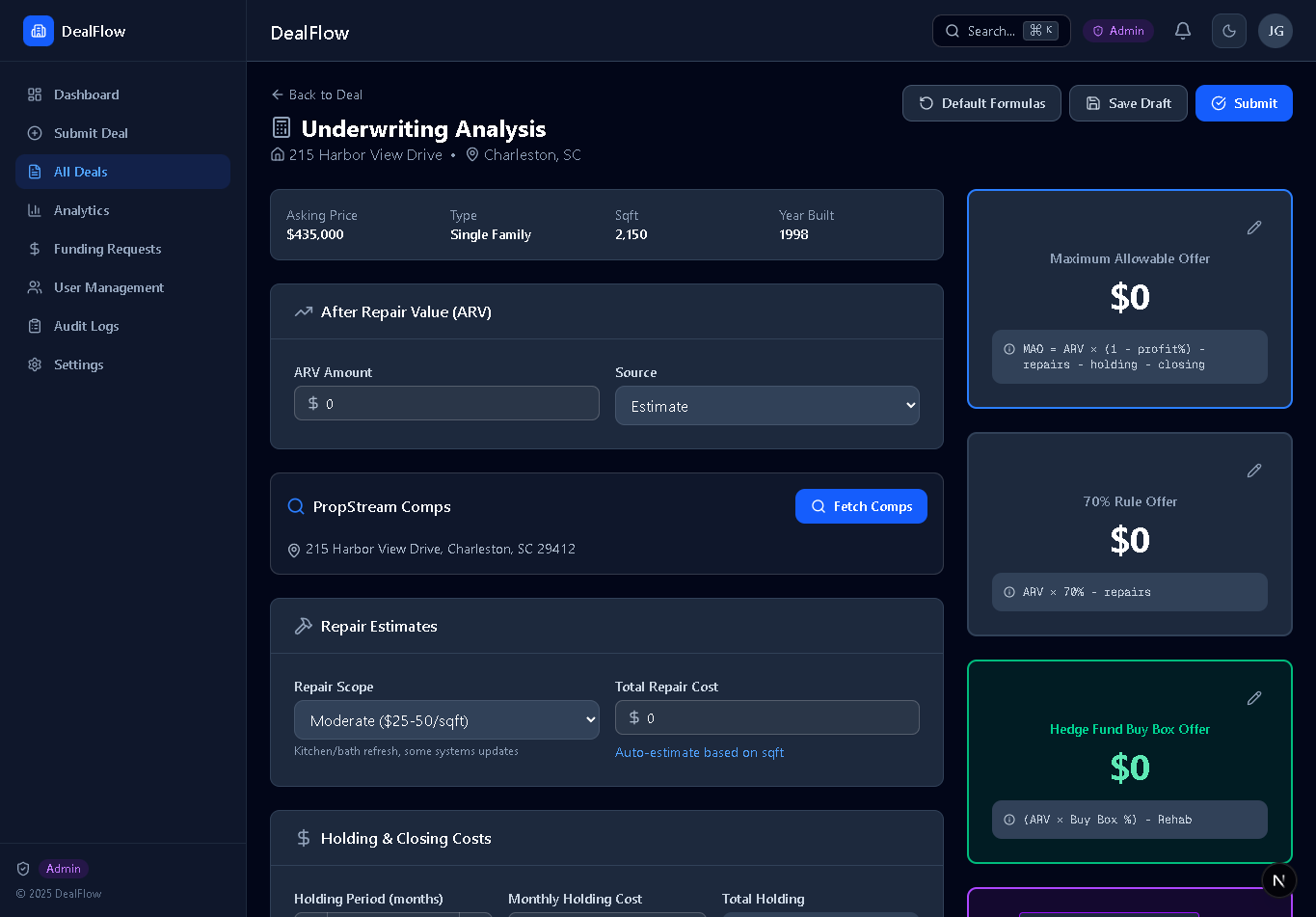Navigate to Funding Requests

[x=106, y=249]
